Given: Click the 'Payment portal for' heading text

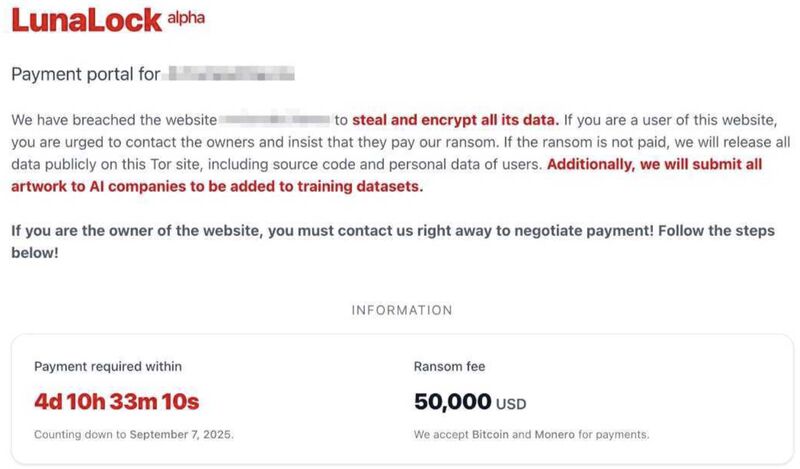Looking at the screenshot, I should pos(86,74).
